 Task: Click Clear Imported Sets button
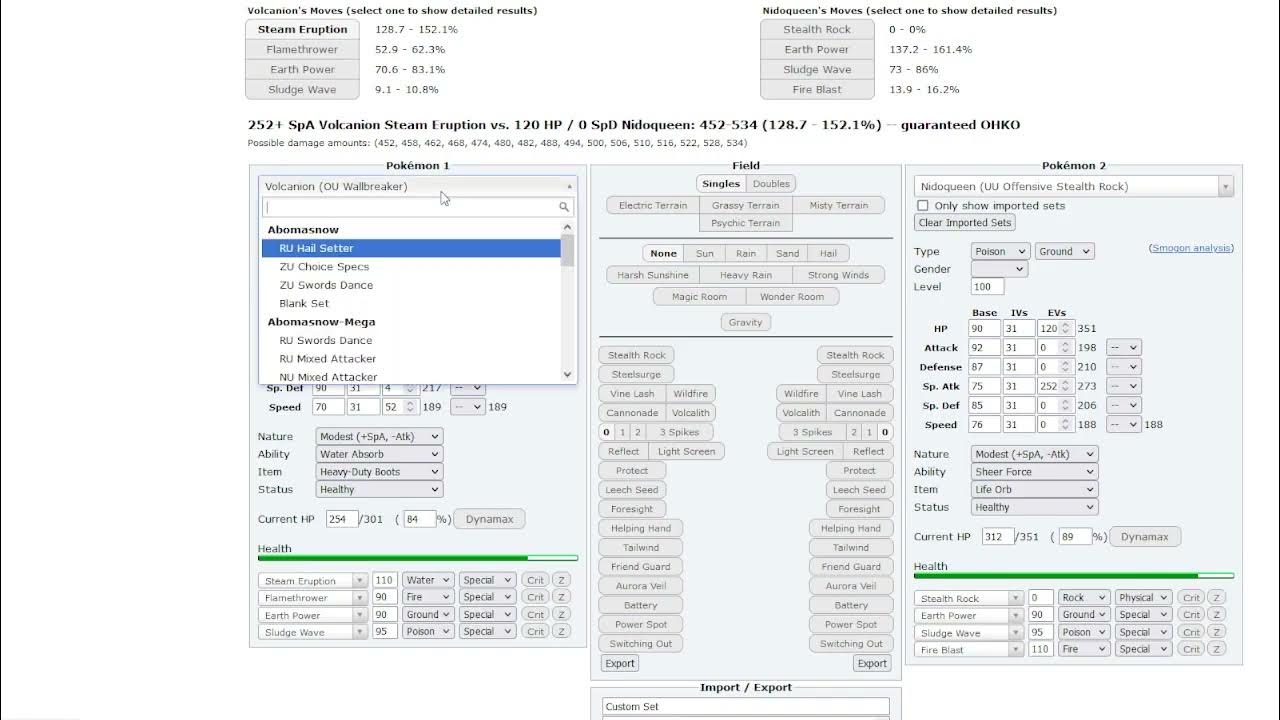[965, 223]
